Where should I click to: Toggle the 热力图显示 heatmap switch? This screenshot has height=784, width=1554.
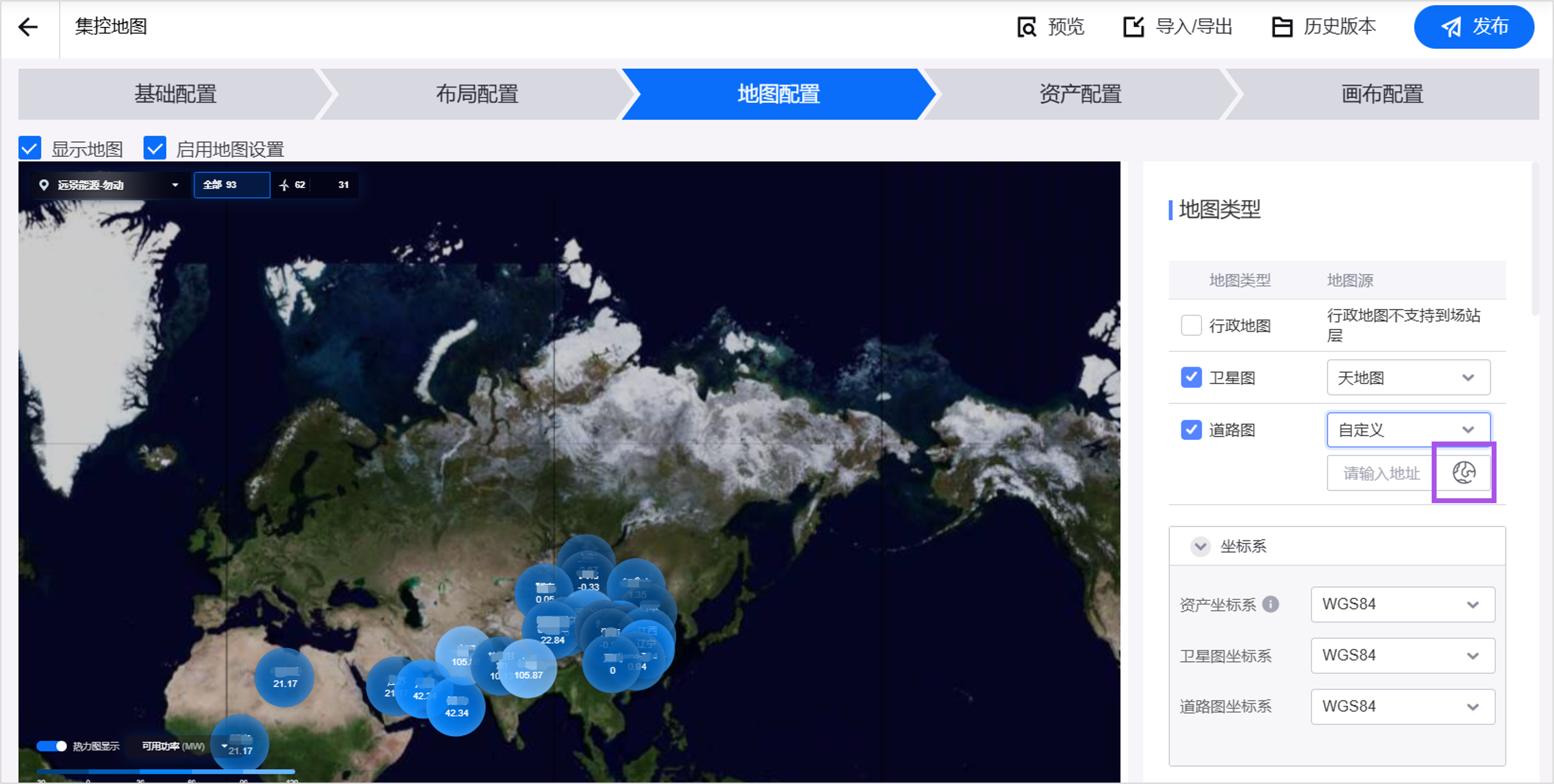52,747
